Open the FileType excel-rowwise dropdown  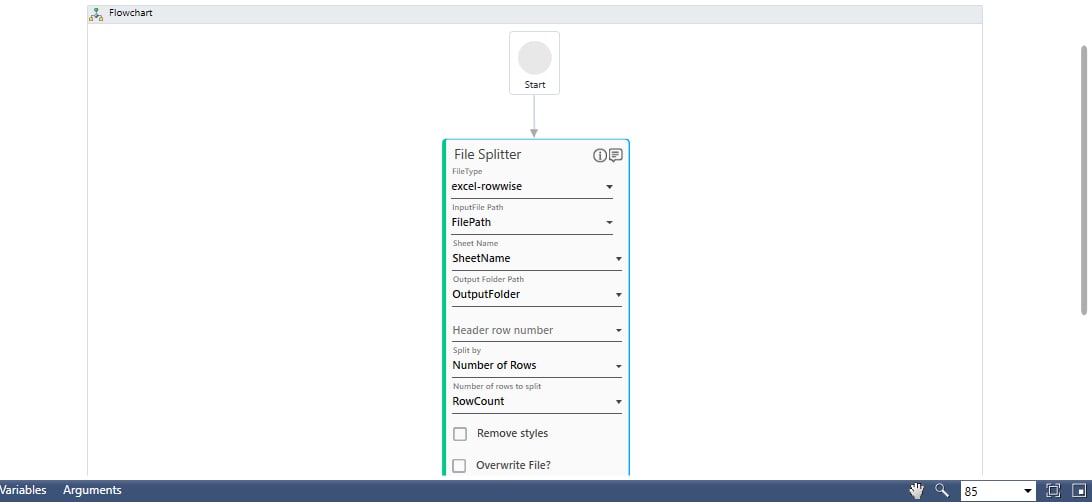(x=609, y=187)
